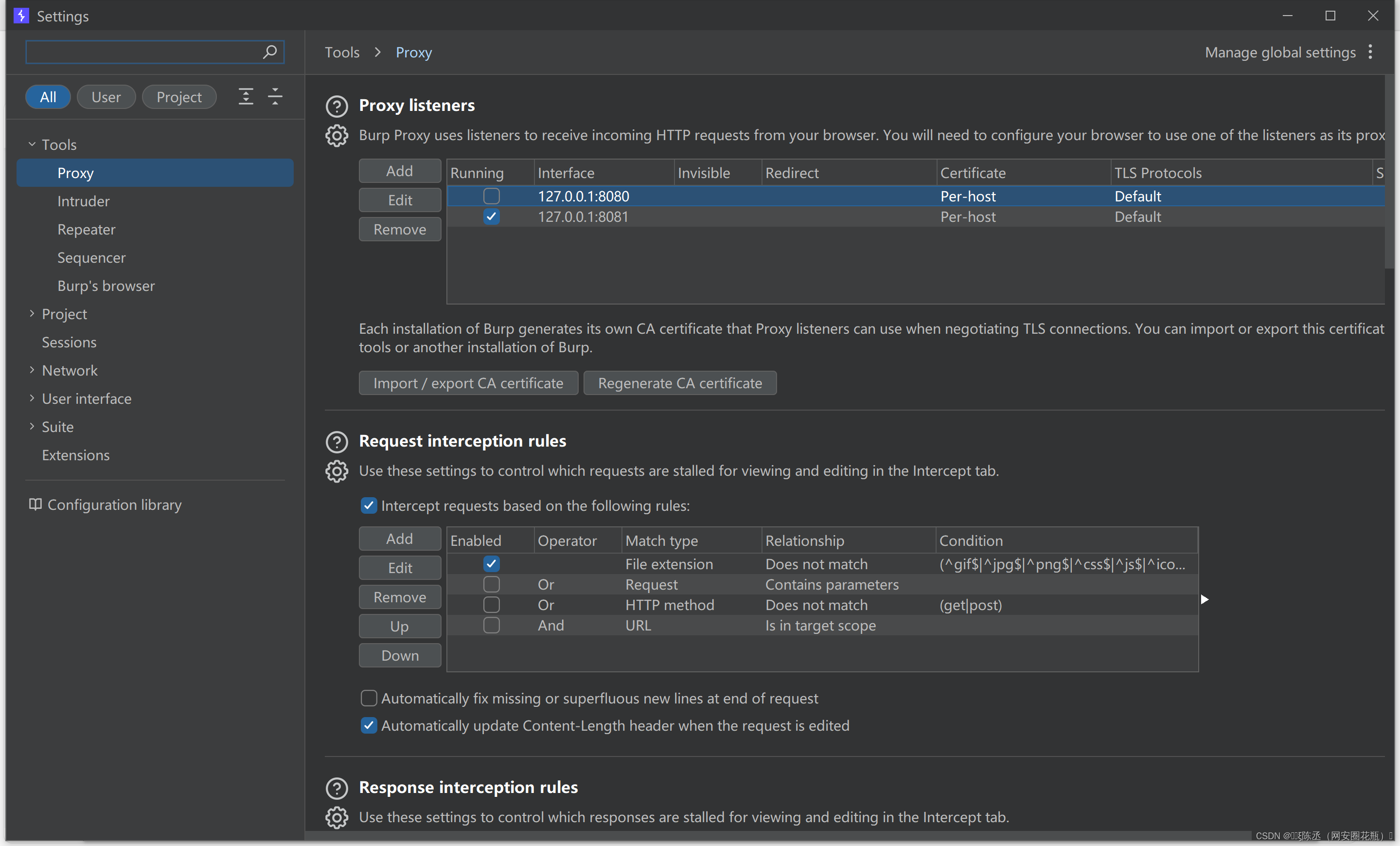Open the Intruder settings item
This screenshot has width=1400, height=846.
pyautogui.click(x=84, y=201)
